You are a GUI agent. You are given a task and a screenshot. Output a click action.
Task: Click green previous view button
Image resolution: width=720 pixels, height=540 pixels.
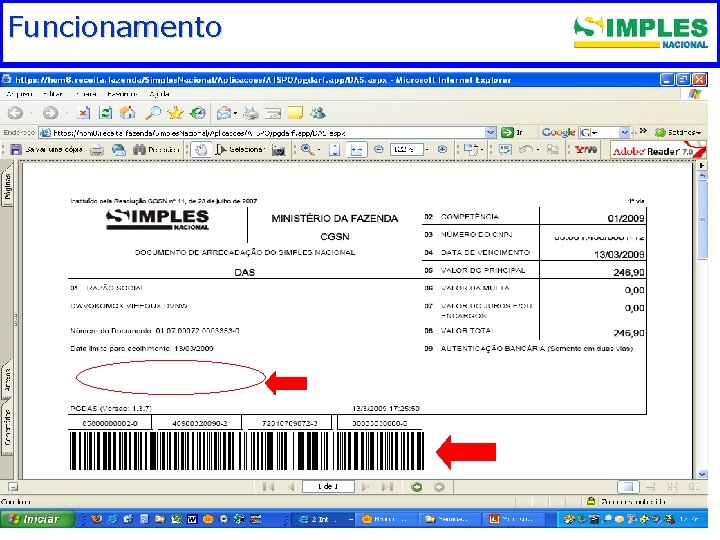(x=416, y=487)
